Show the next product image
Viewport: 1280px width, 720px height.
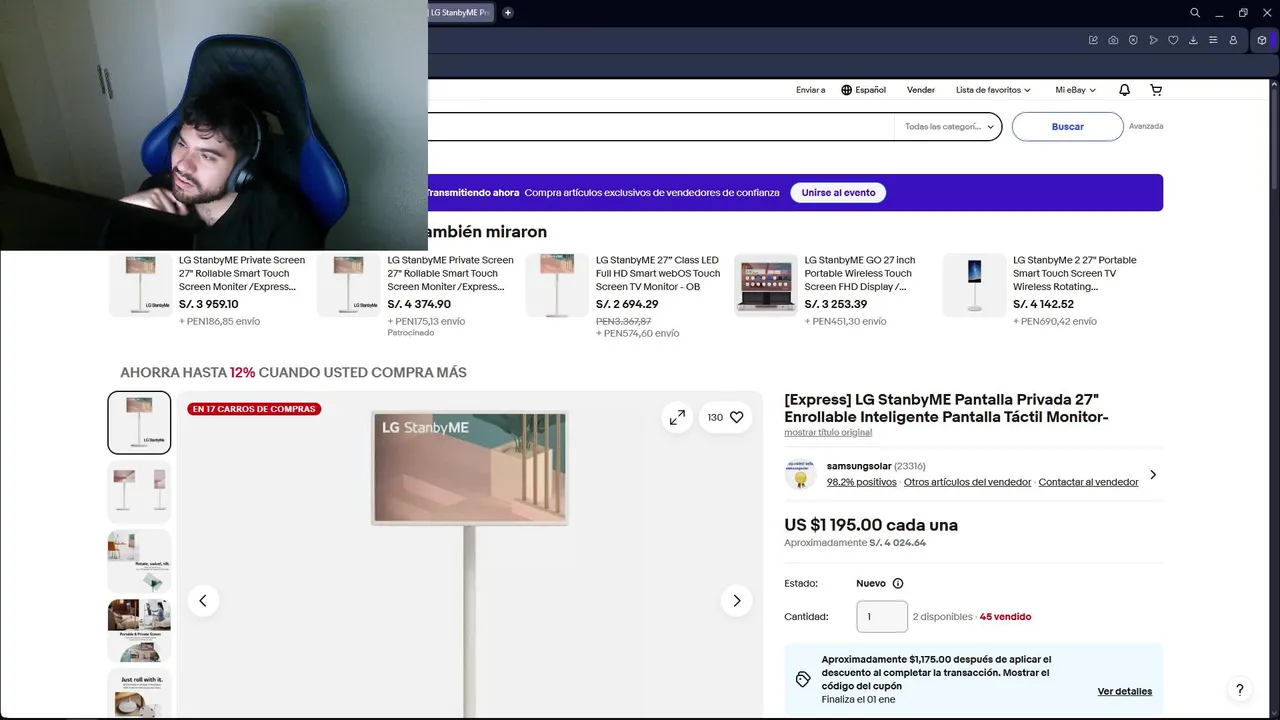(x=737, y=601)
